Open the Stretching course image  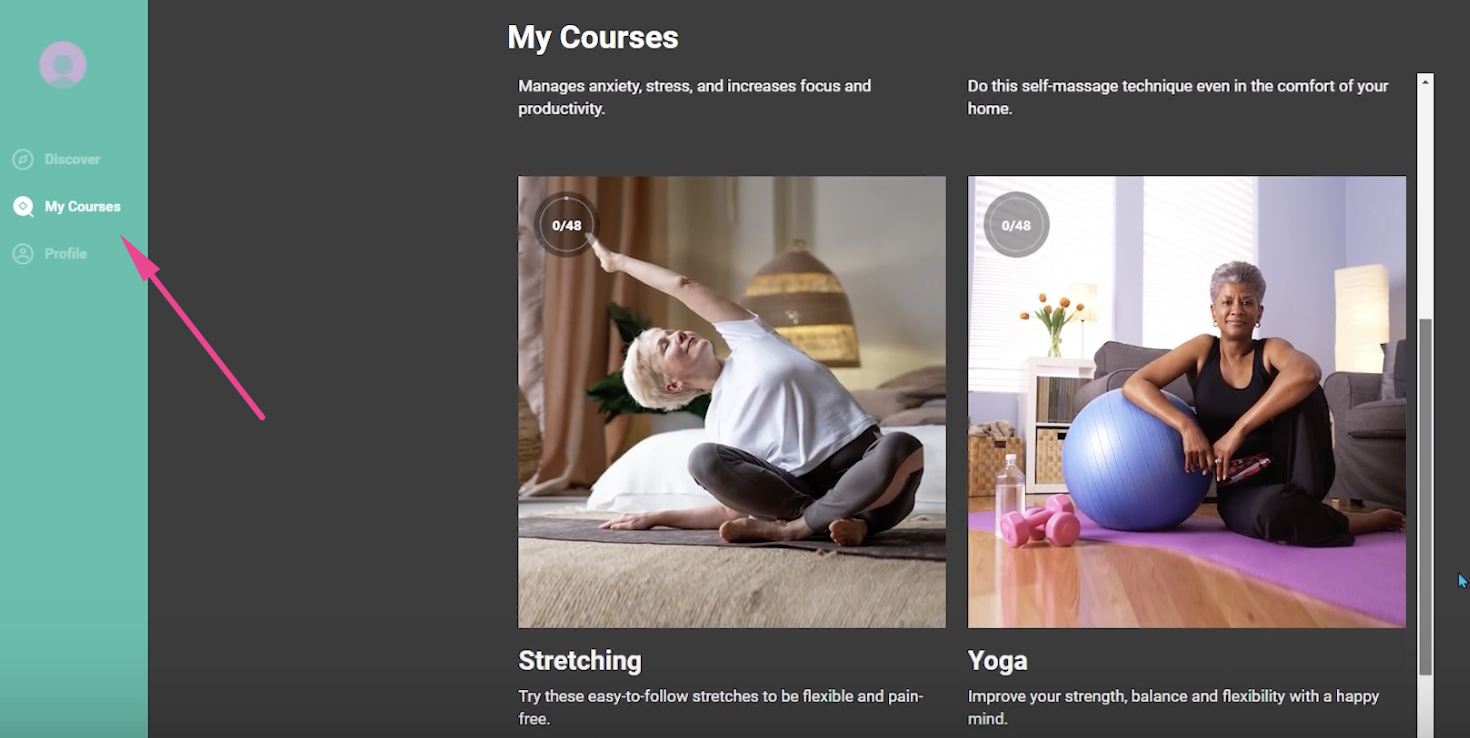732,402
